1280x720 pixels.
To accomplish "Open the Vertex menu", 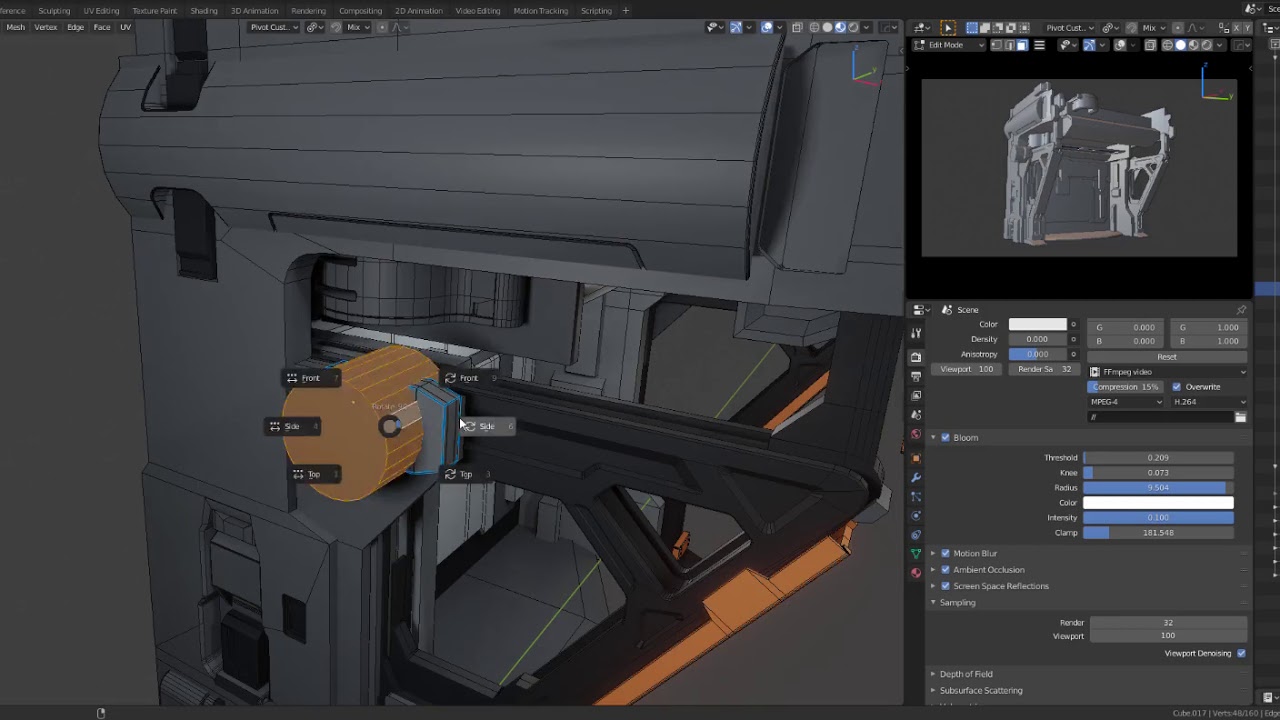I will 46,27.
